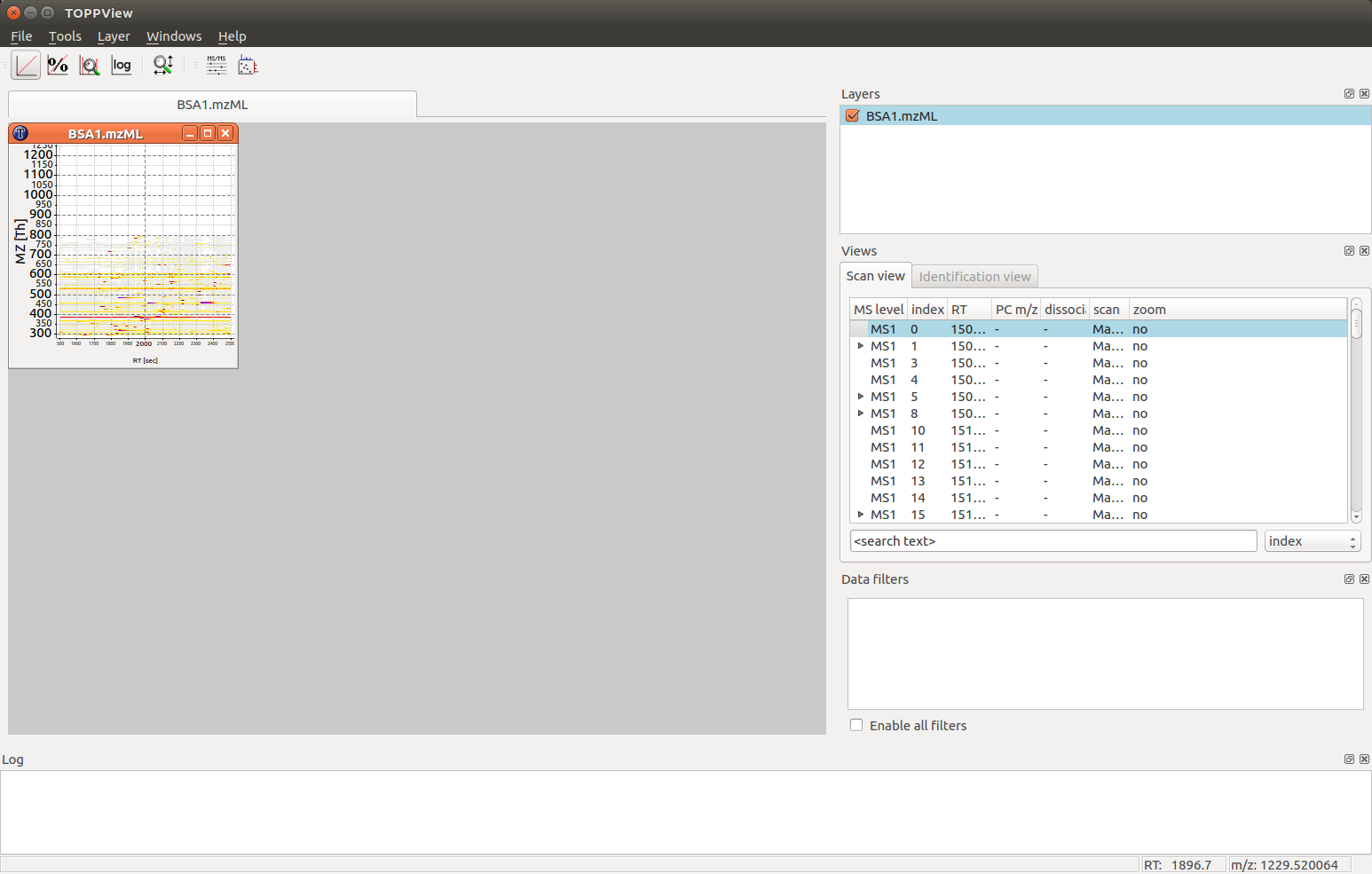Uncheck visibility of the BSA1.mzML layer
The image size is (1372, 874).
pyautogui.click(x=853, y=114)
